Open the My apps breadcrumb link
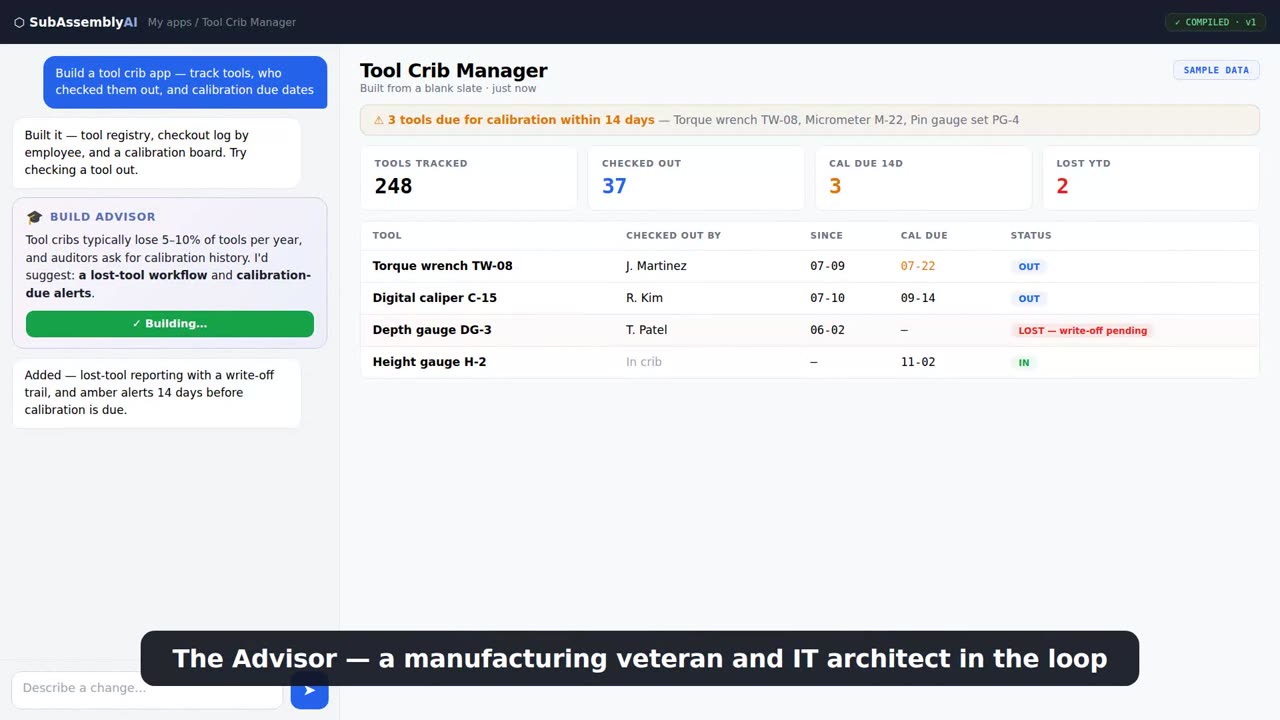1280x720 pixels. point(169,22)
